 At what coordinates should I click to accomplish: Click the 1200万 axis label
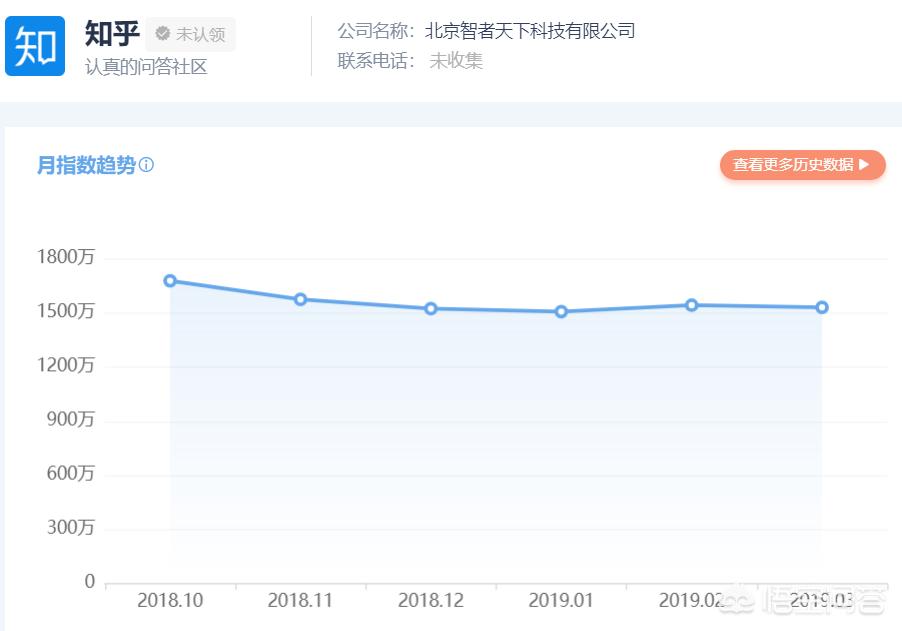click(66, 365)
